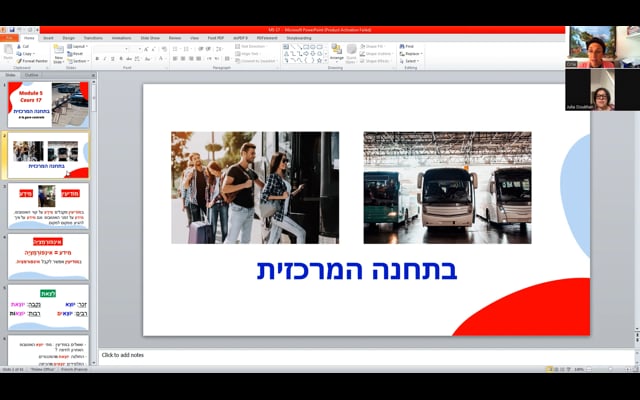Switch to the Insert ribbon tab
The width and height of the screenshot is (640, 400).
(x=48, y=38)
